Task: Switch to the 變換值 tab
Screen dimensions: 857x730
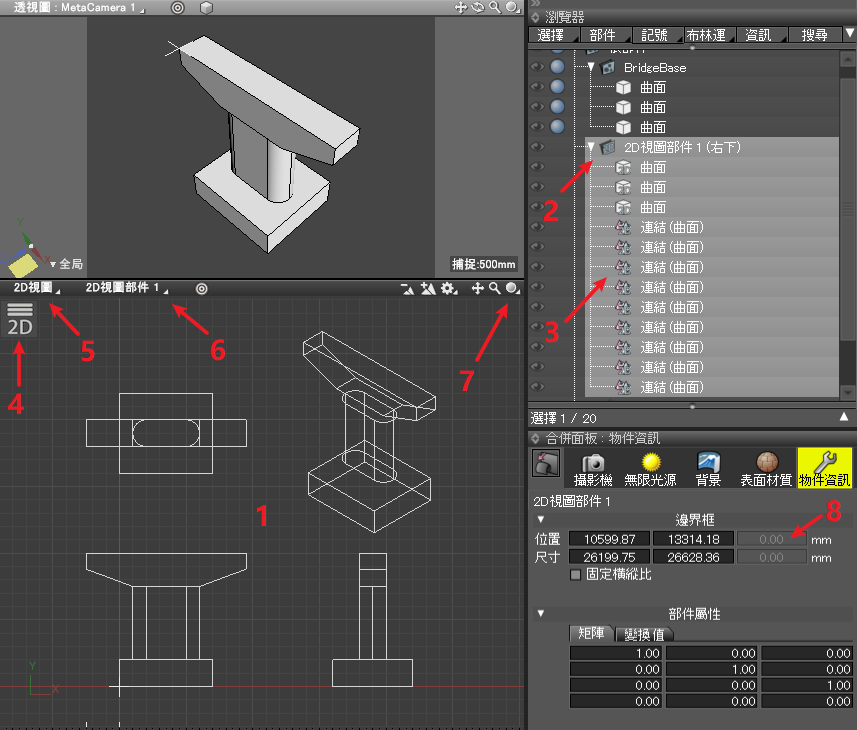Action: 644,634
